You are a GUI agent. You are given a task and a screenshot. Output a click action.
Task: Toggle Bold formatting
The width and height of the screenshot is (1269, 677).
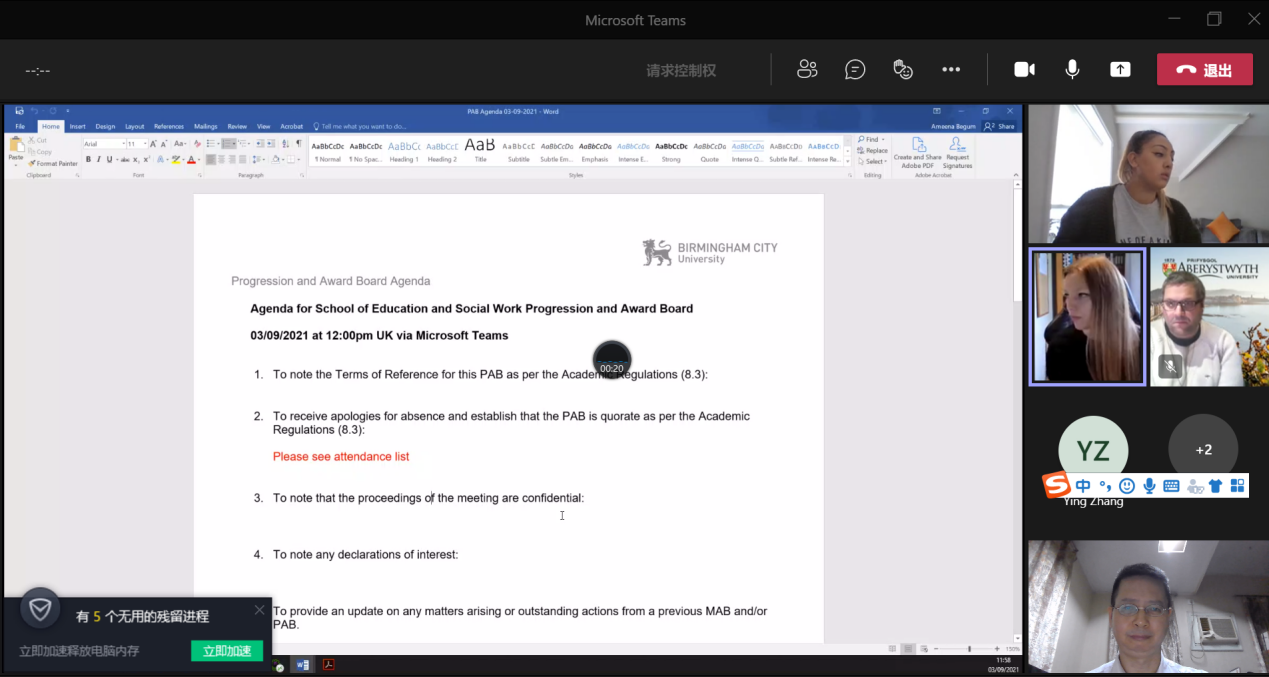(x=88, y=159)
